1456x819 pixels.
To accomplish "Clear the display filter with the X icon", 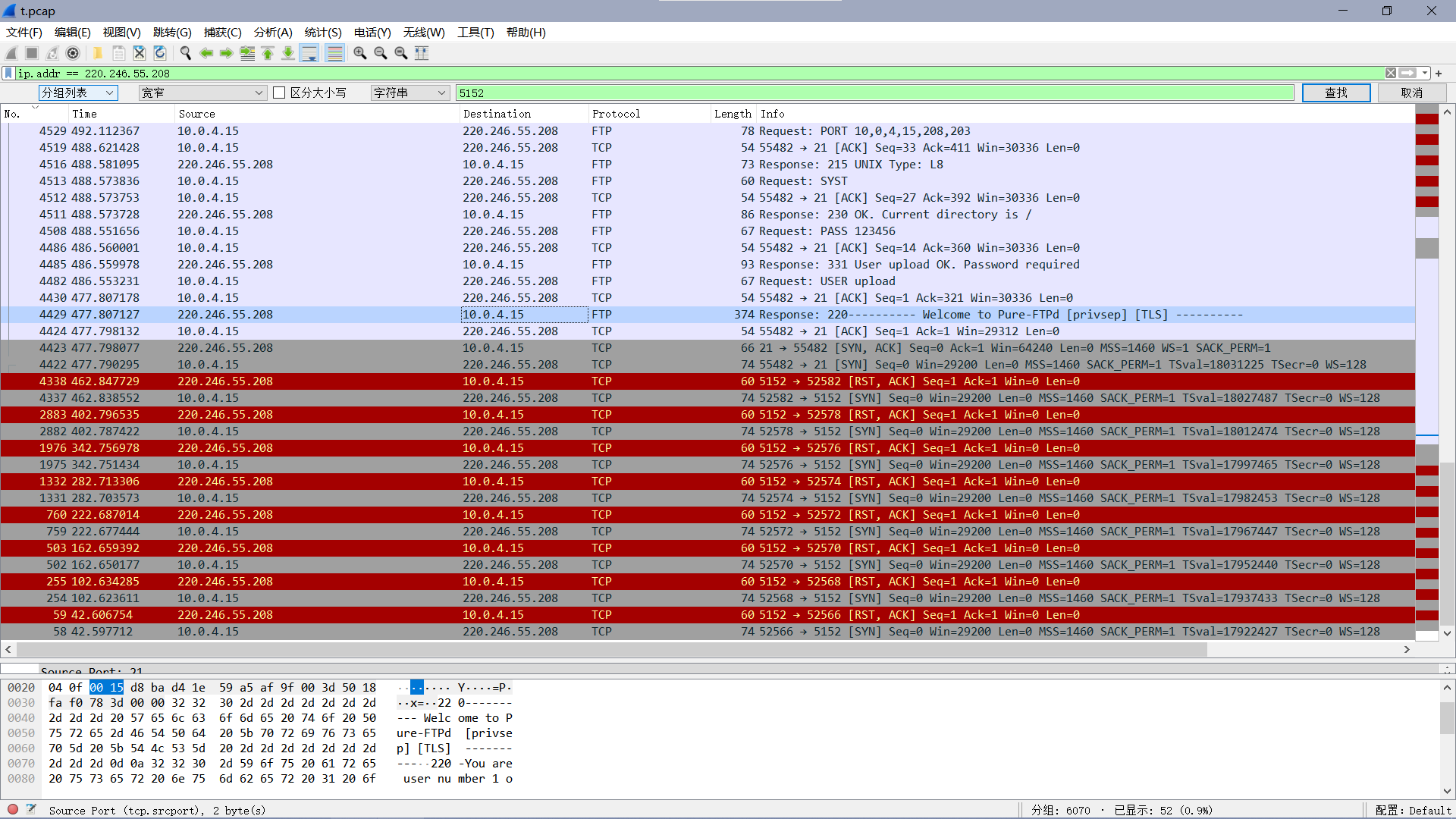I will pos(1391,74).
